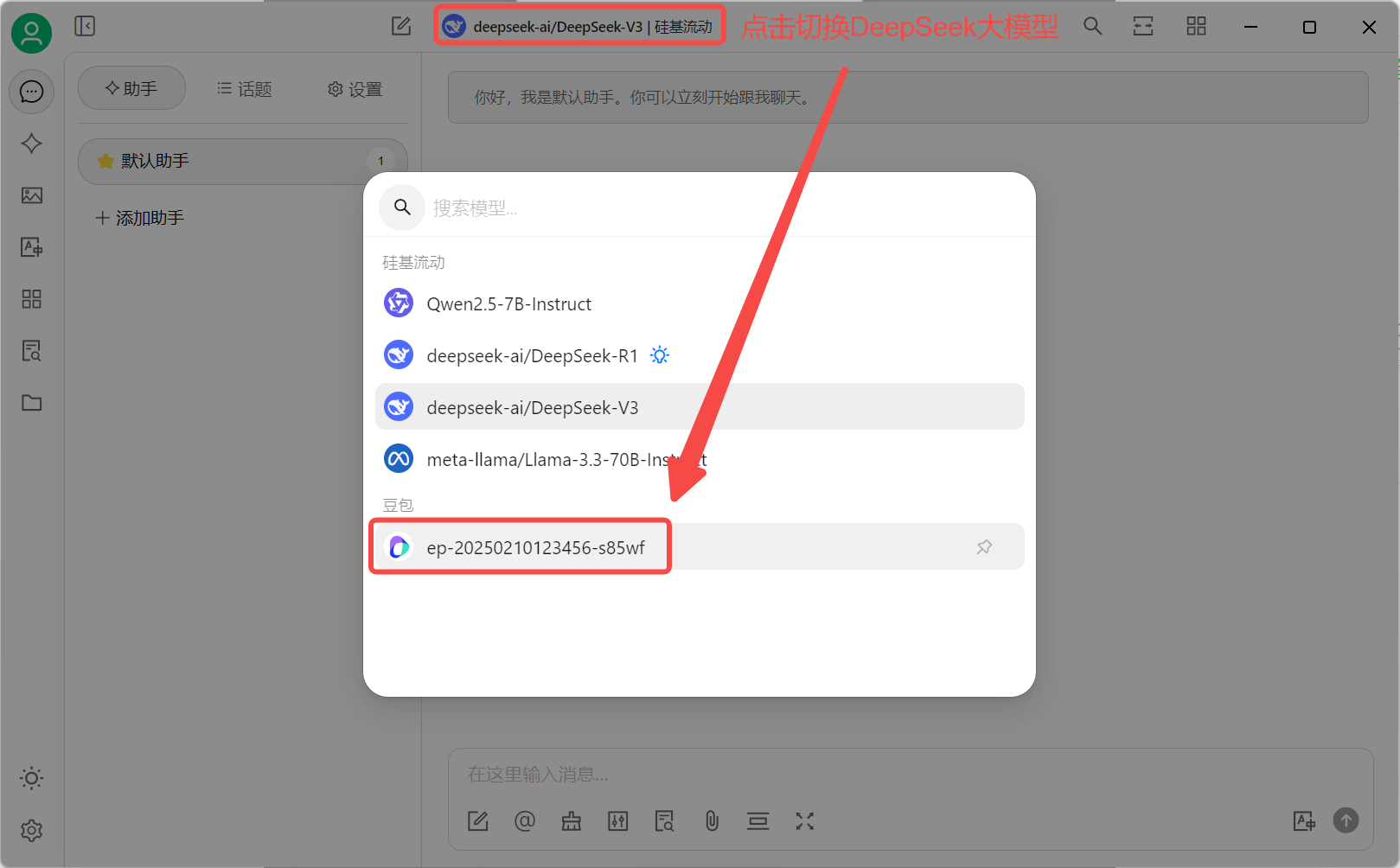This screenshot has height=868, width=1400.
Task: Click the pin icon on the ep-20250210123456-s85wf row
Action: coord(983,547)
